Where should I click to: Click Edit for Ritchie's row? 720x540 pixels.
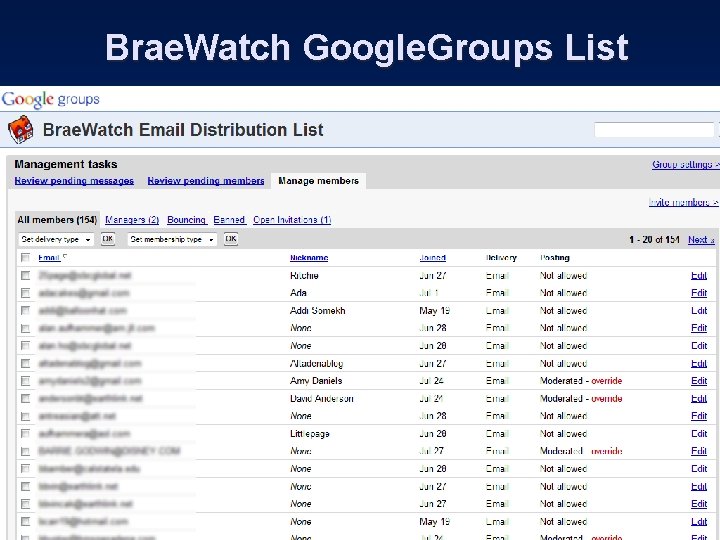point(699,276)
